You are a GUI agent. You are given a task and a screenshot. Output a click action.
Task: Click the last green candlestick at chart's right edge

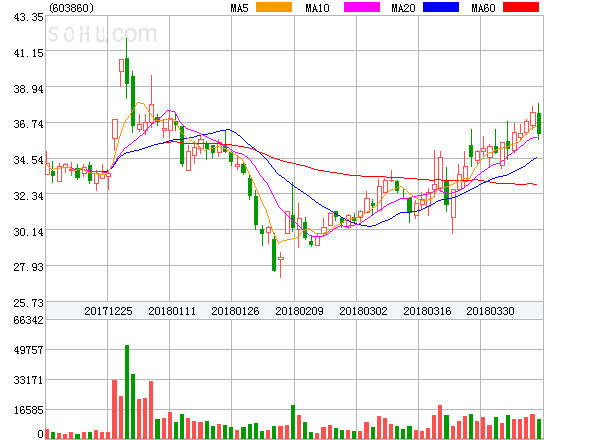pos(539,123)
